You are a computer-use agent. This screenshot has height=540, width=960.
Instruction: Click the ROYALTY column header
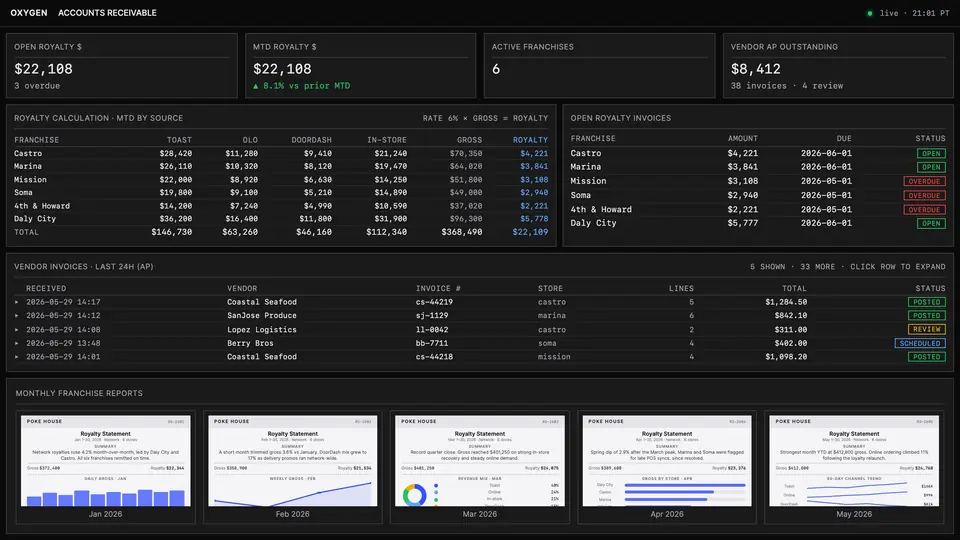click(x=530, y=140)
